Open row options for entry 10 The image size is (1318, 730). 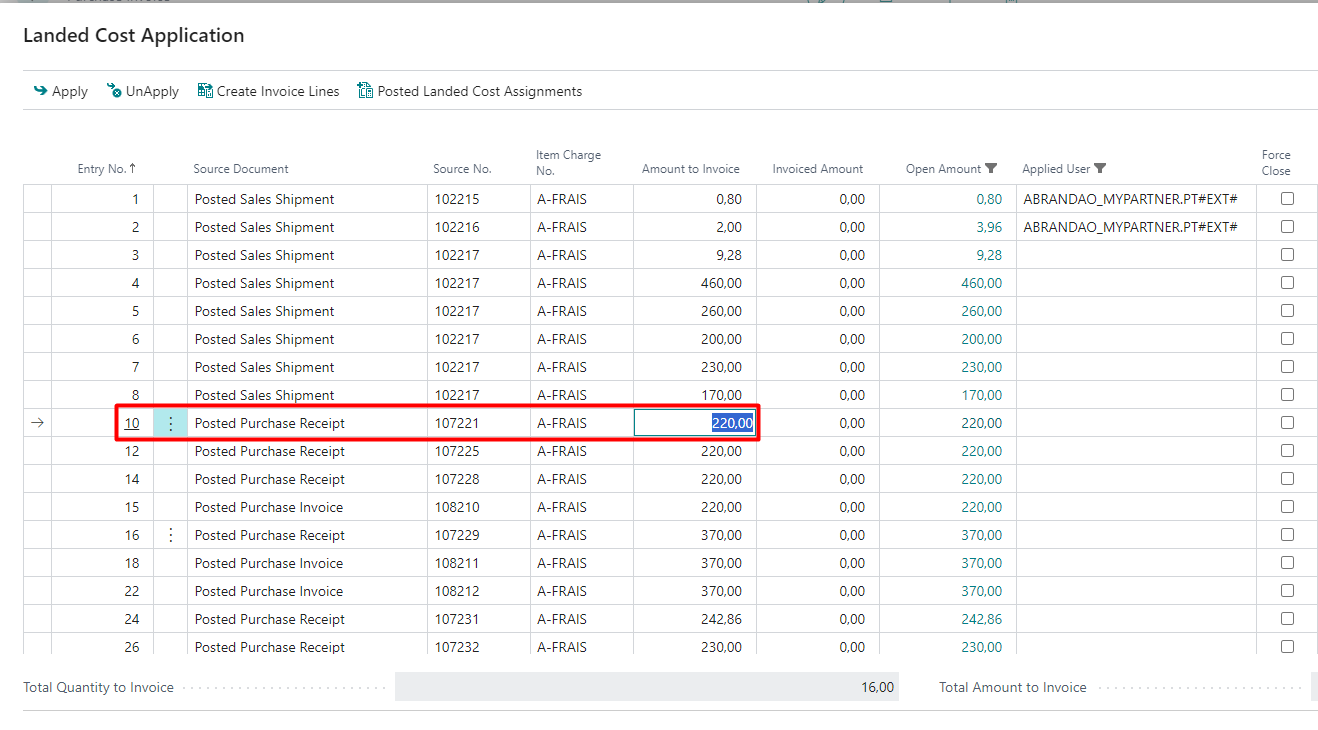point(170,423)
